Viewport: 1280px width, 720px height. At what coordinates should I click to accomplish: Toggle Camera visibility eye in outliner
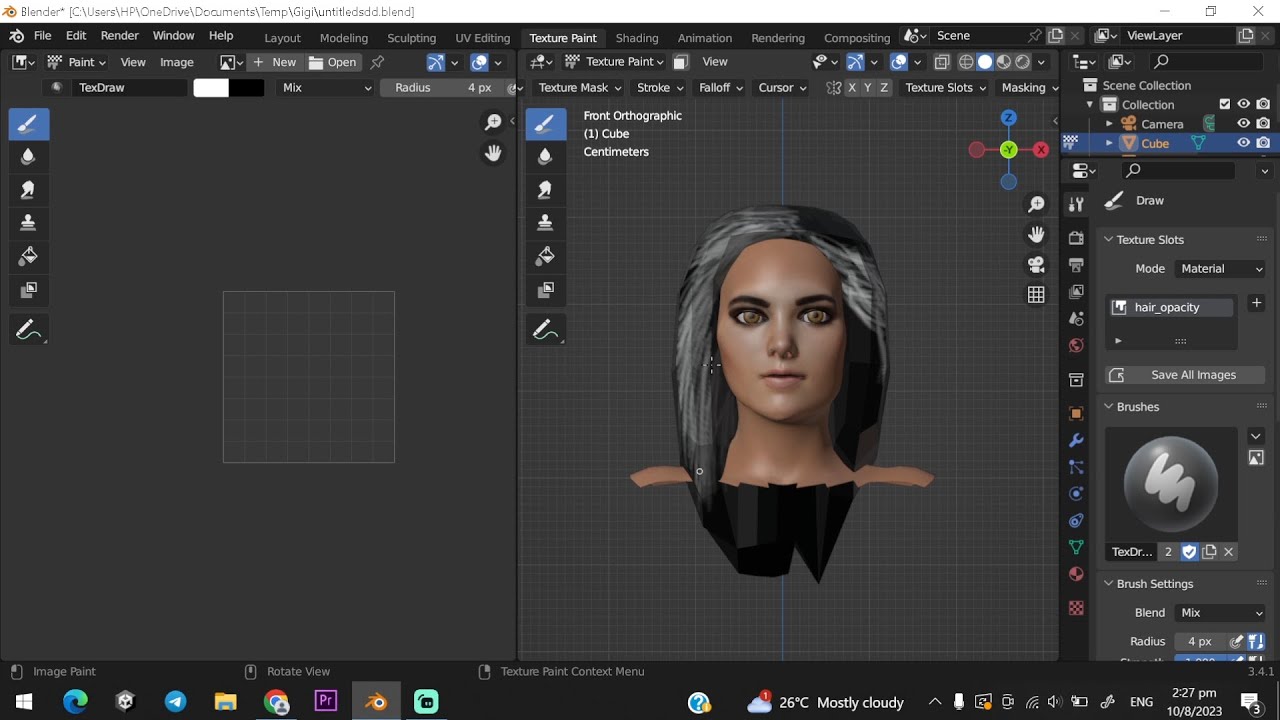pyautogui.click(x=1244, y=124)
